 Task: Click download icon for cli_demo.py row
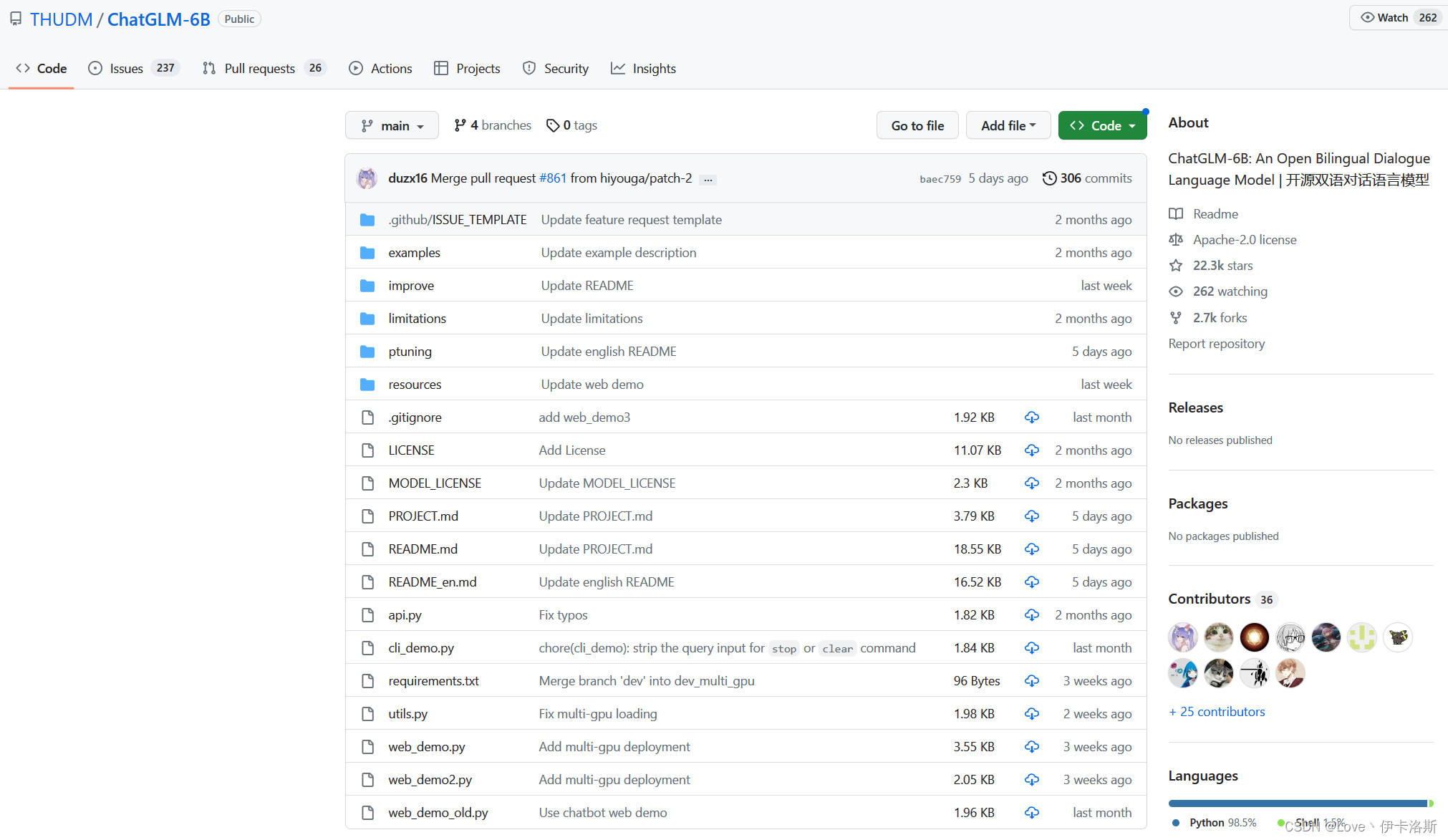(x=1031, y=648)
